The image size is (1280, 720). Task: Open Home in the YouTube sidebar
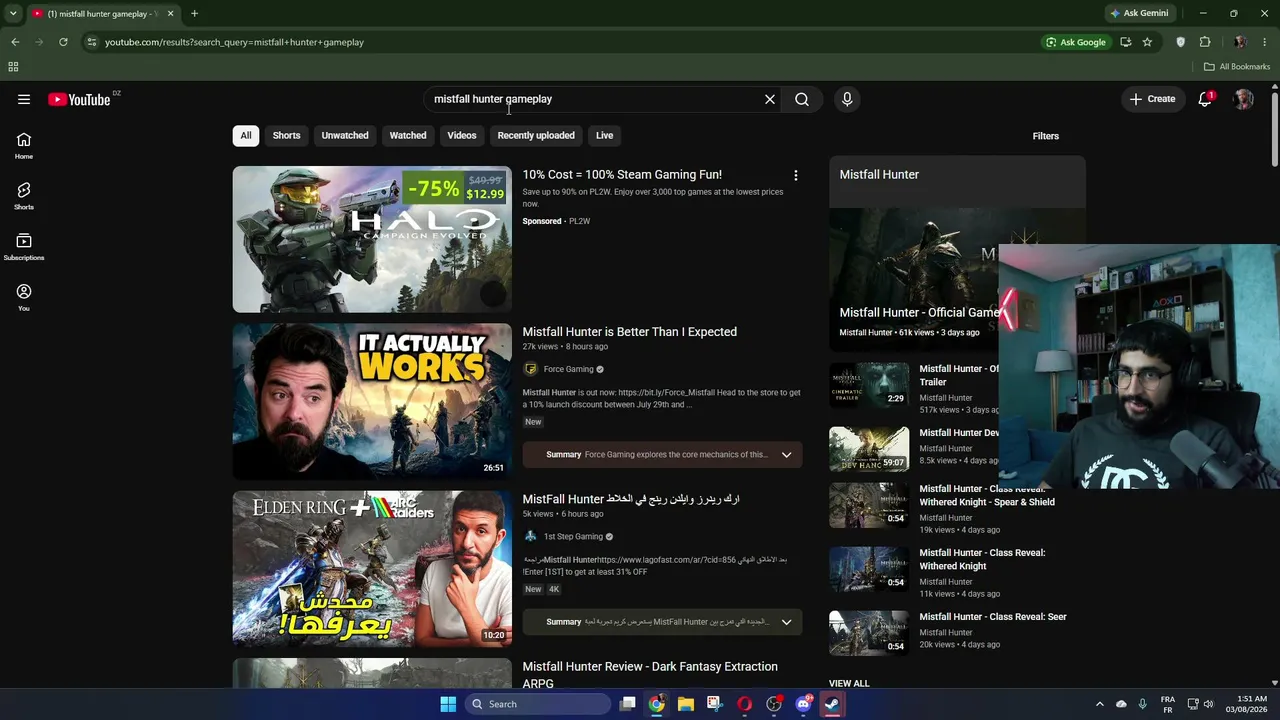pyautogui.click(x=24, y=146)
